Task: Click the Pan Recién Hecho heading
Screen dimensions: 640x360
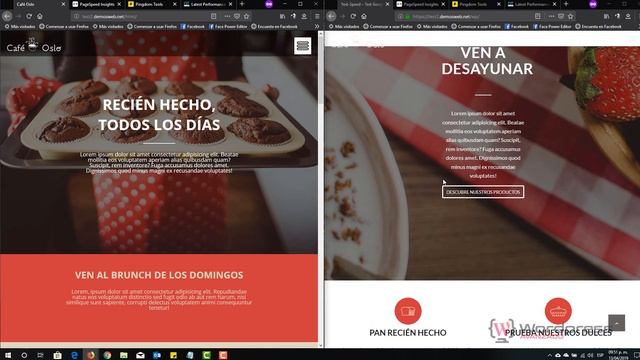Action: click(408, 333)
